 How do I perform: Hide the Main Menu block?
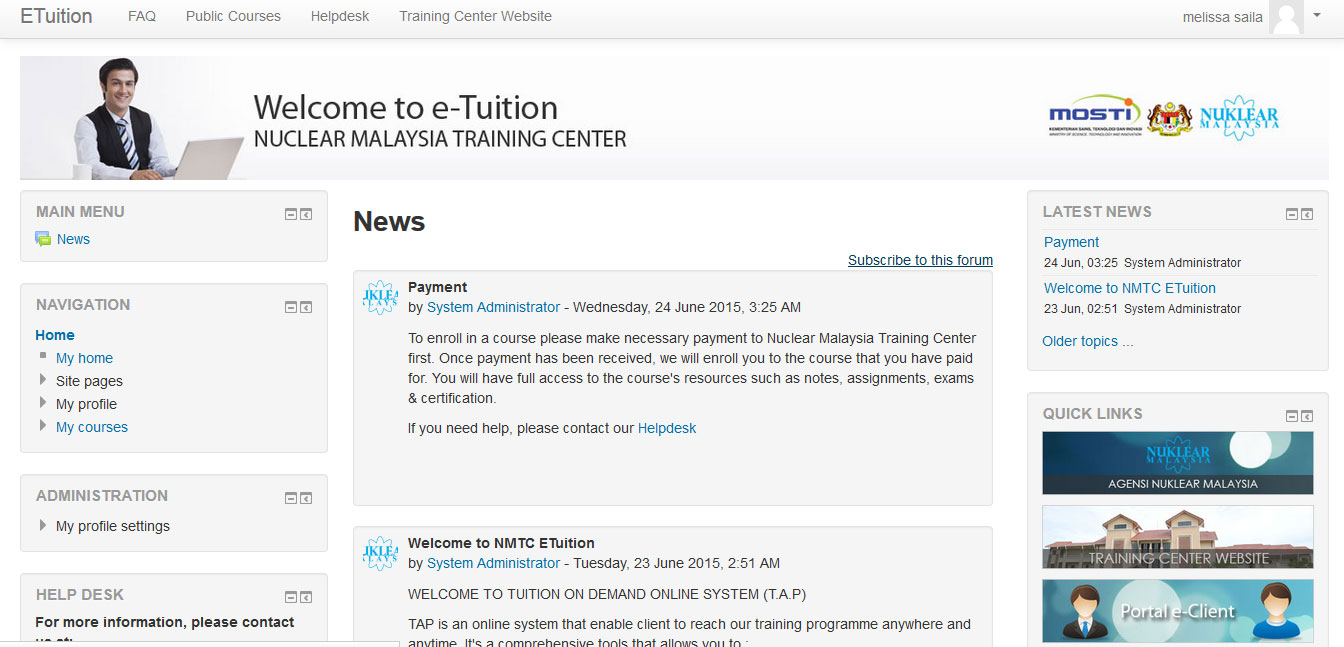click(x=291, y=214)
